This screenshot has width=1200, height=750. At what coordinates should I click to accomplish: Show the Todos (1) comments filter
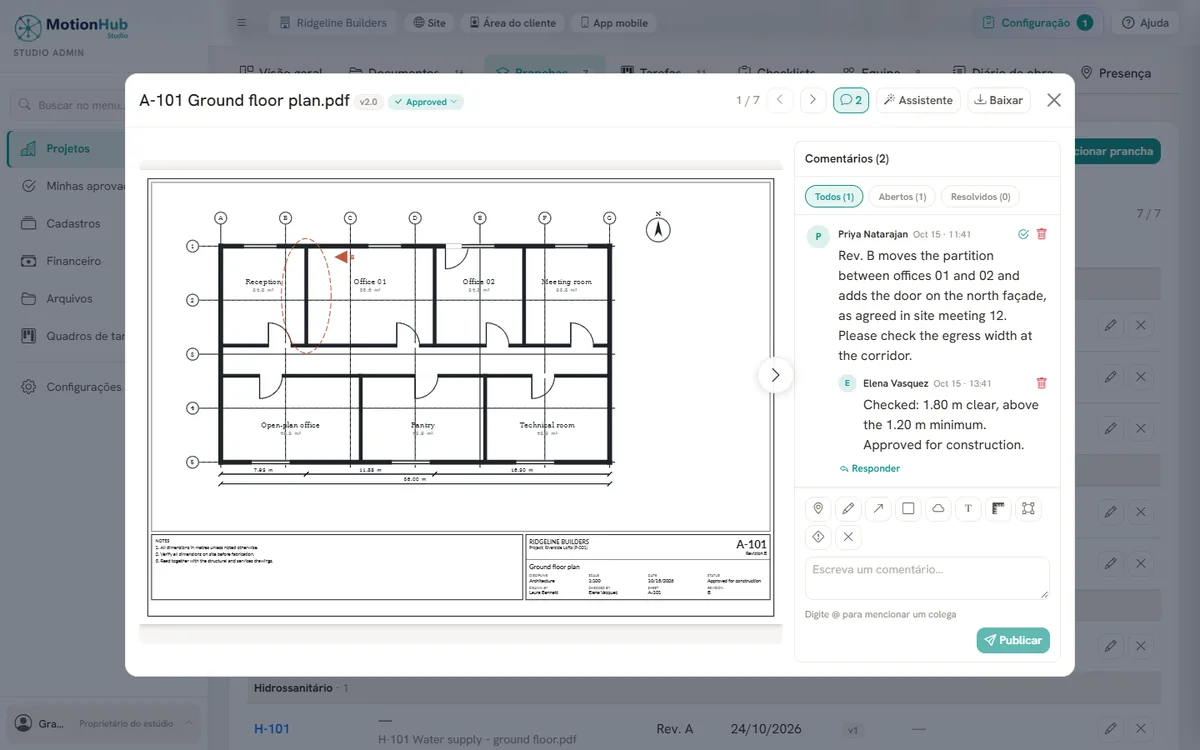[x=834, y=197]
